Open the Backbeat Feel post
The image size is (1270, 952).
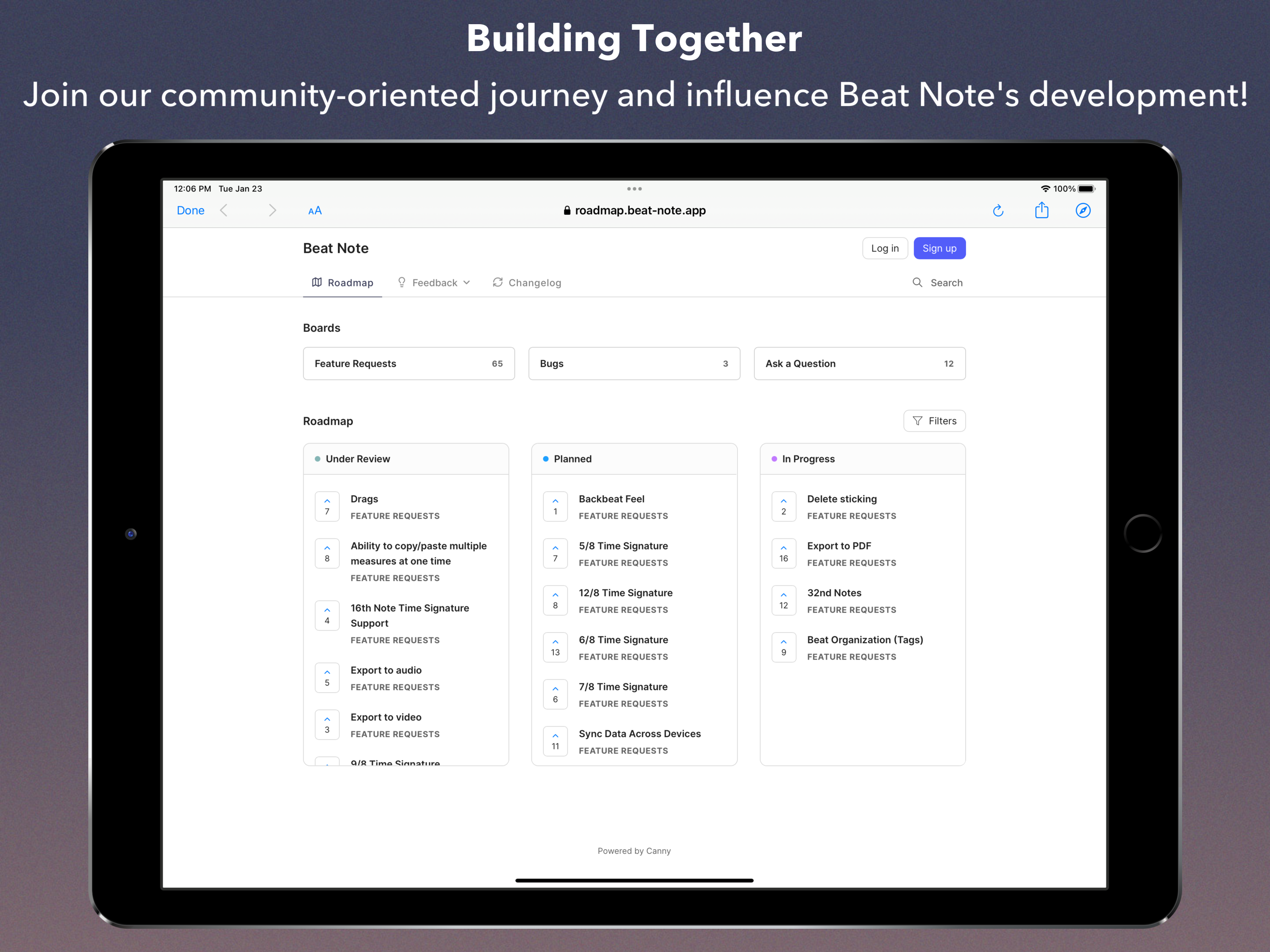coord(611,499)
